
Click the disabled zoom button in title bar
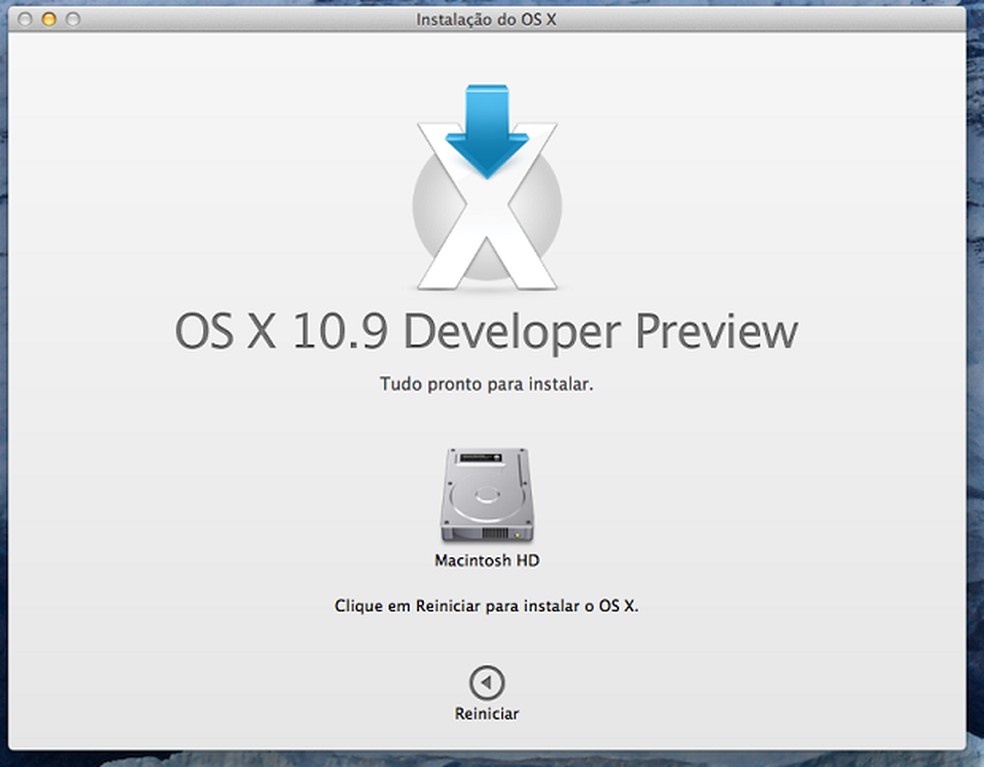tap(73, 19)
